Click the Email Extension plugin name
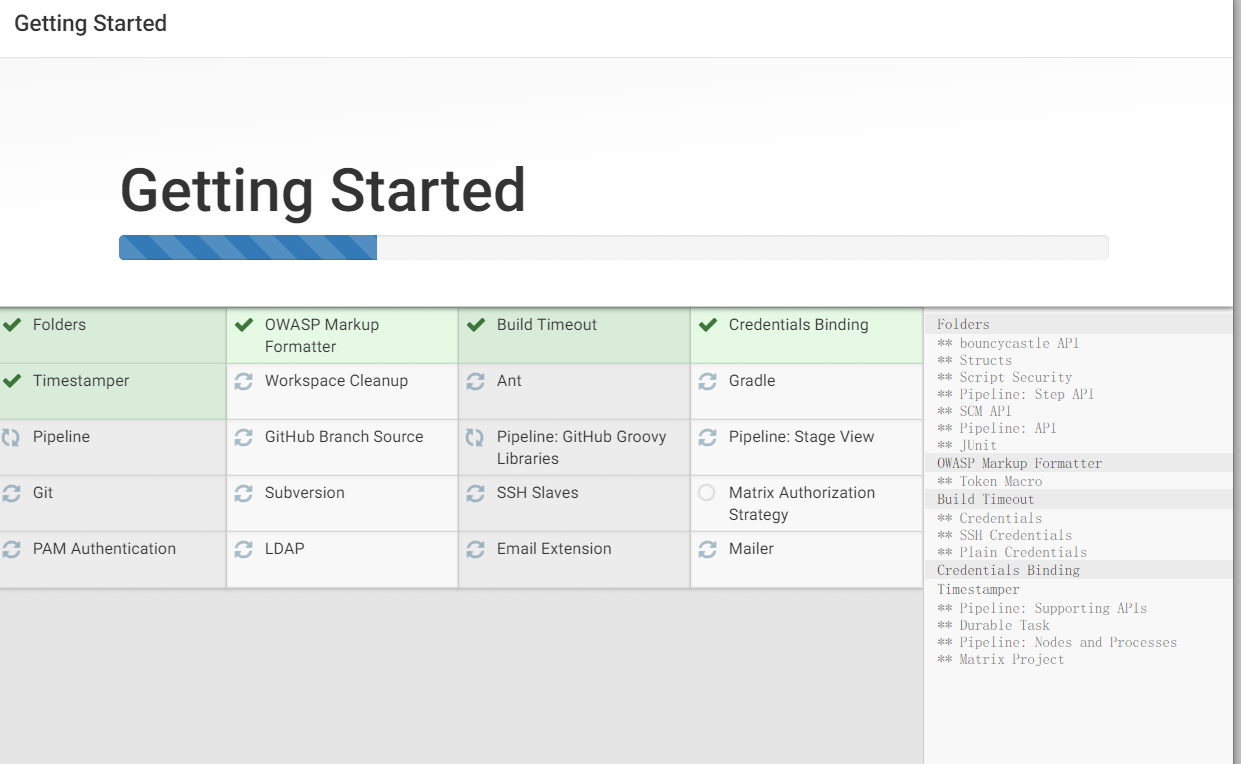The width and height of the screenshot is (1241, 764). point(554,549)
